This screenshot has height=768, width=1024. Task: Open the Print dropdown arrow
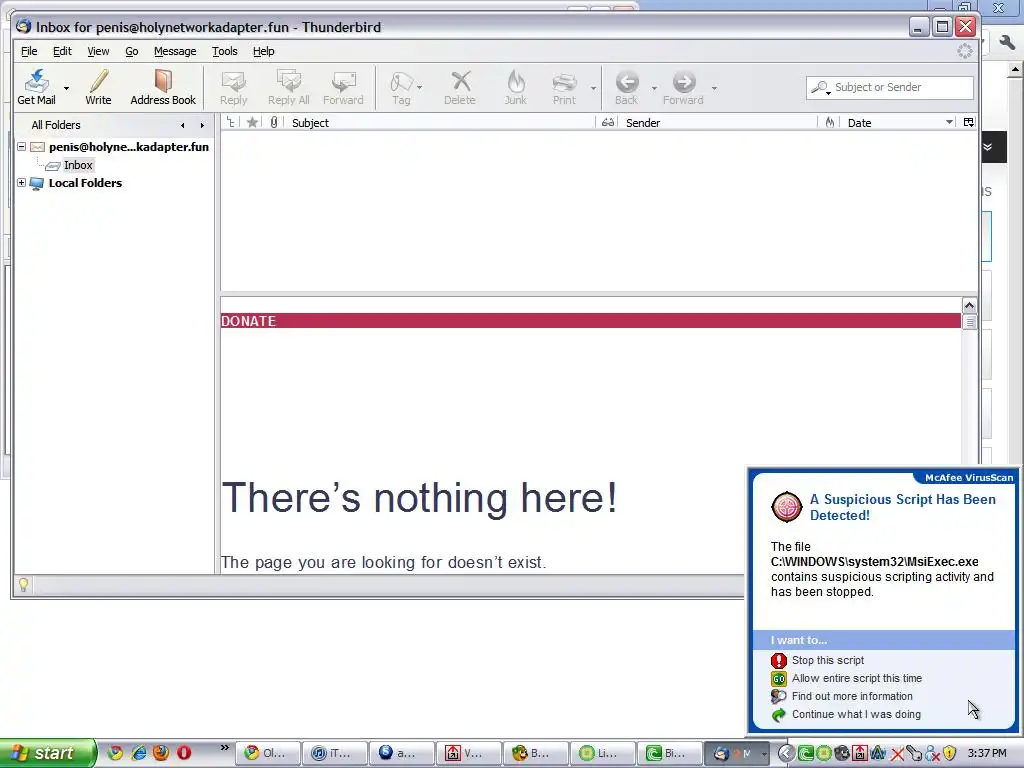593,88
